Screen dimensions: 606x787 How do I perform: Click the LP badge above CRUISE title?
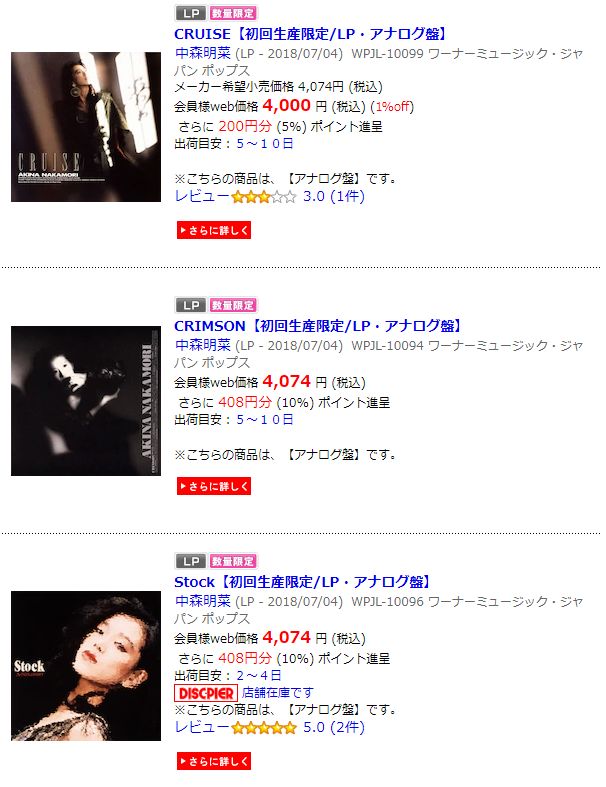[x=191, y=13]
